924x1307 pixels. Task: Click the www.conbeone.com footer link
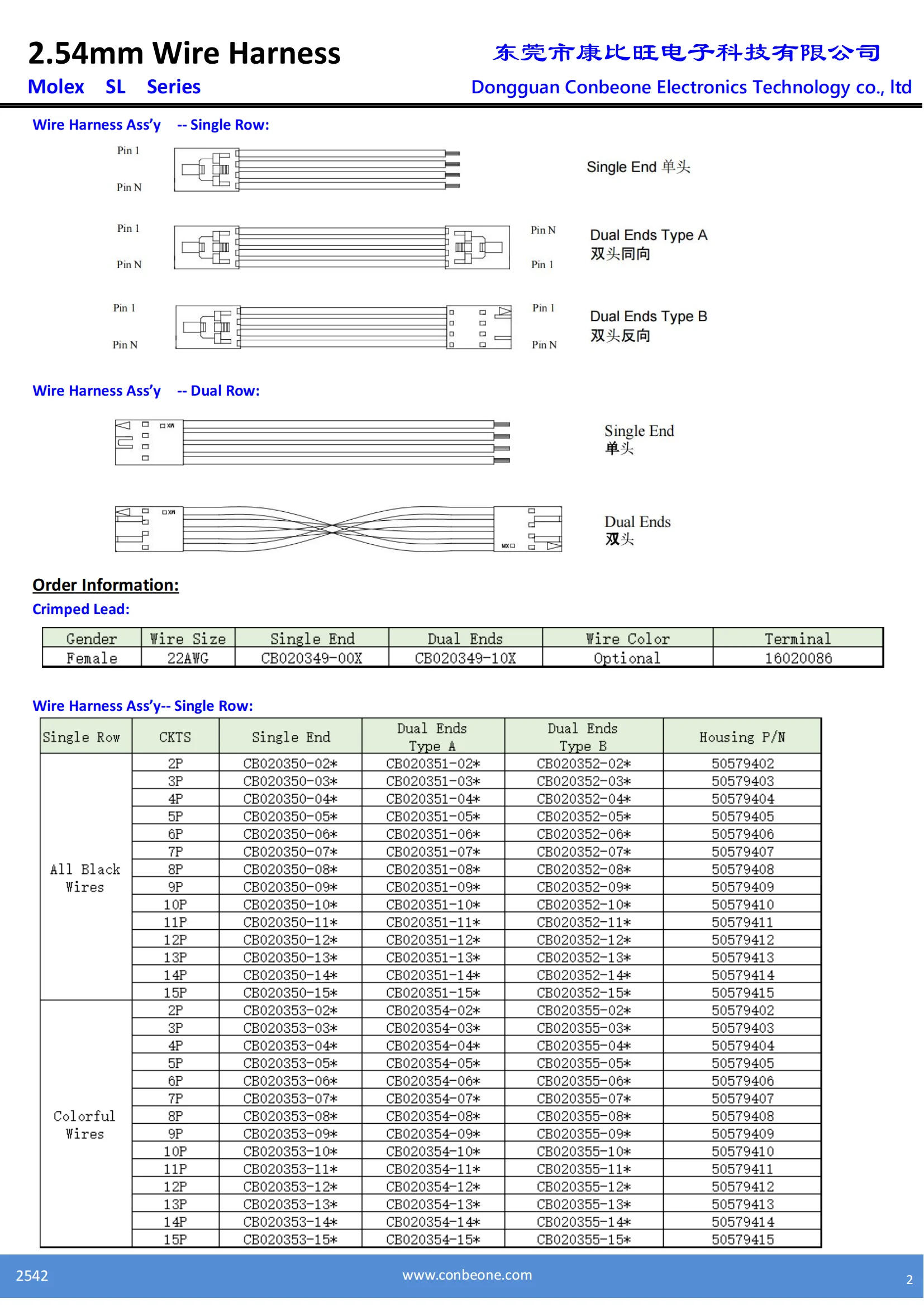tap(467, 1275)
